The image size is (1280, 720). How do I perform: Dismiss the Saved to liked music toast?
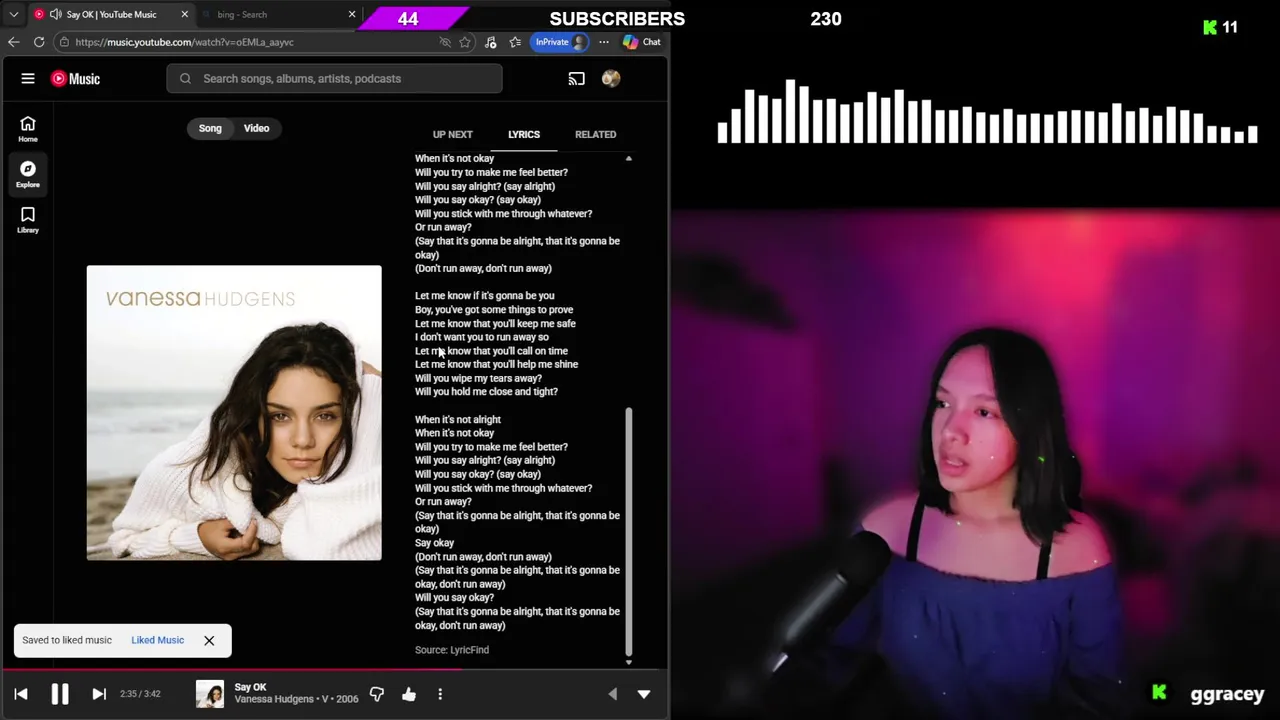[x=209, y=640]
